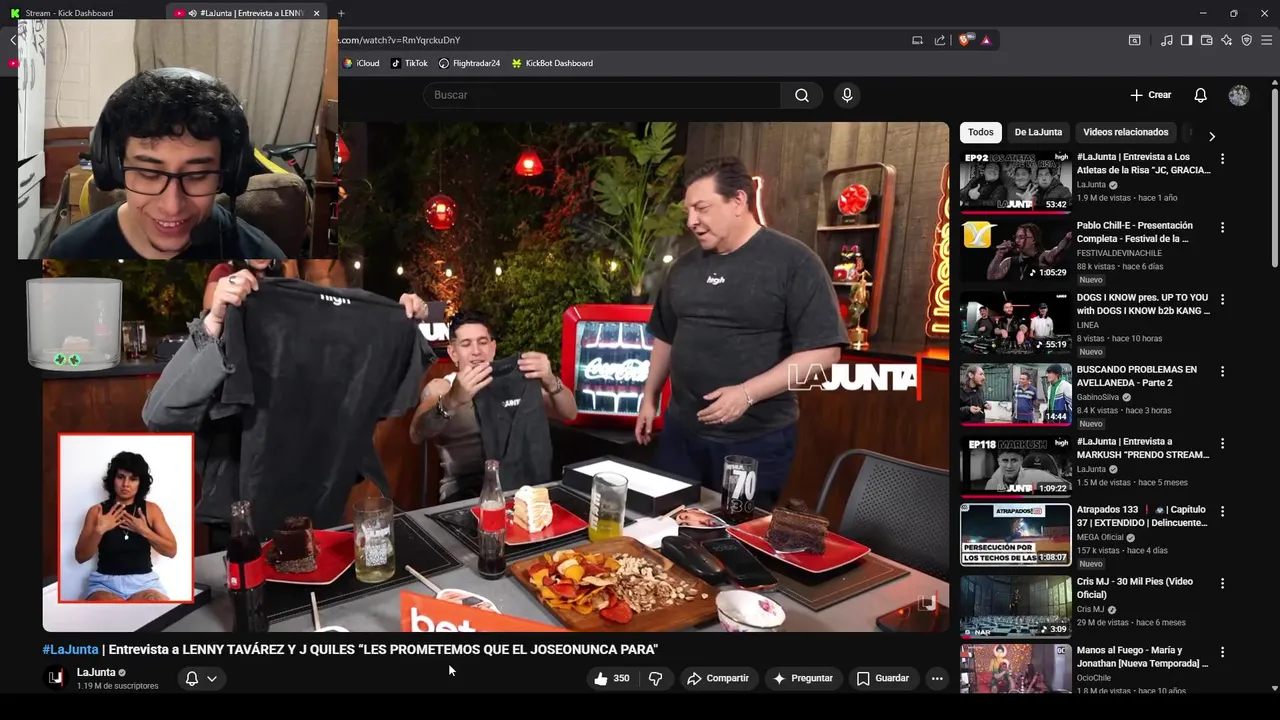
Task: Click the Manos al Fuego video title
Action: [1142, 657]
